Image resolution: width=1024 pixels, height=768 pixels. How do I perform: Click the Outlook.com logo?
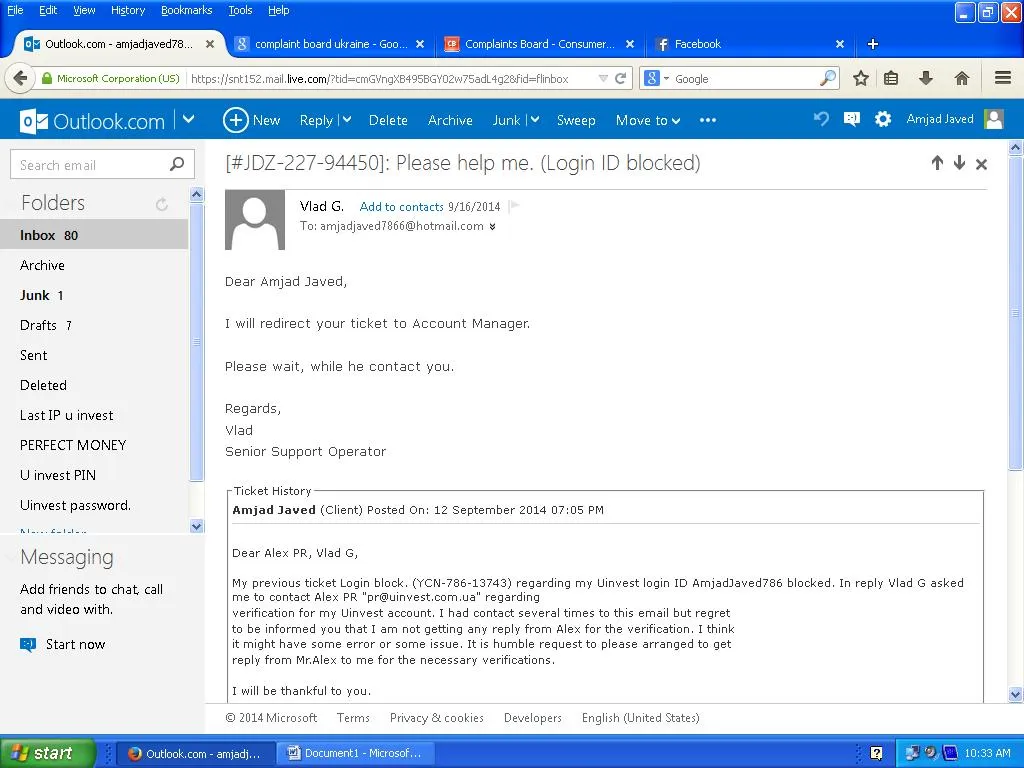[92, 121]
